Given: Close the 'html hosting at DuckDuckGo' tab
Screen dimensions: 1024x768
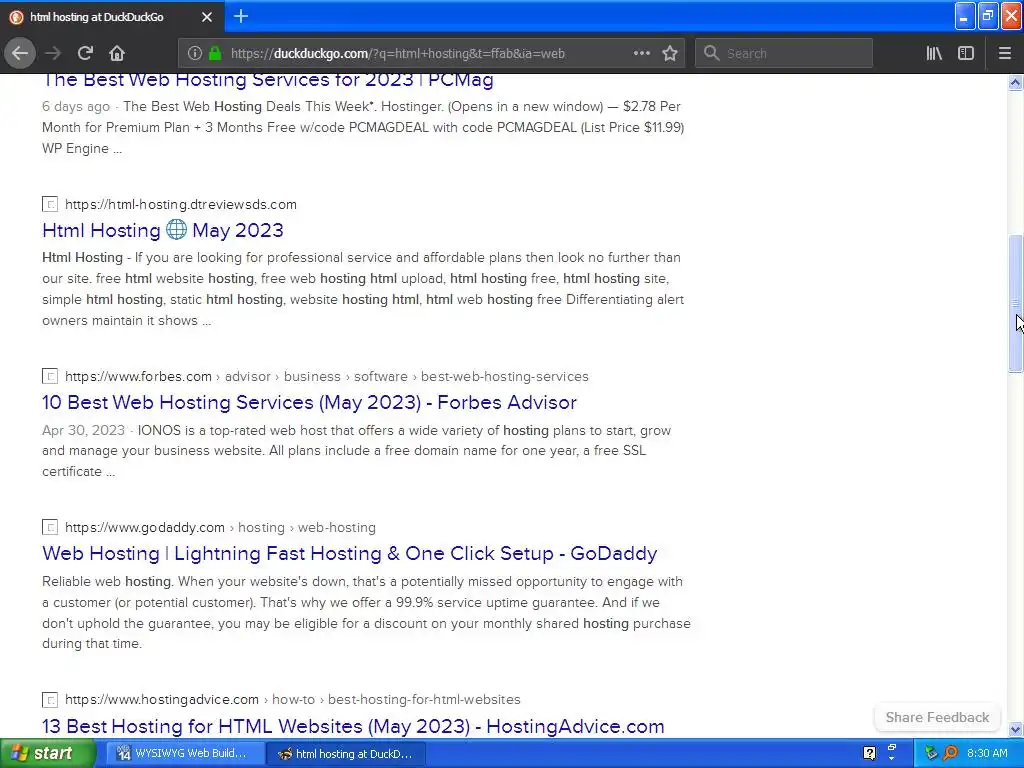Looking at the screenshot, I should pyautogui.click(x=207, y=17).
